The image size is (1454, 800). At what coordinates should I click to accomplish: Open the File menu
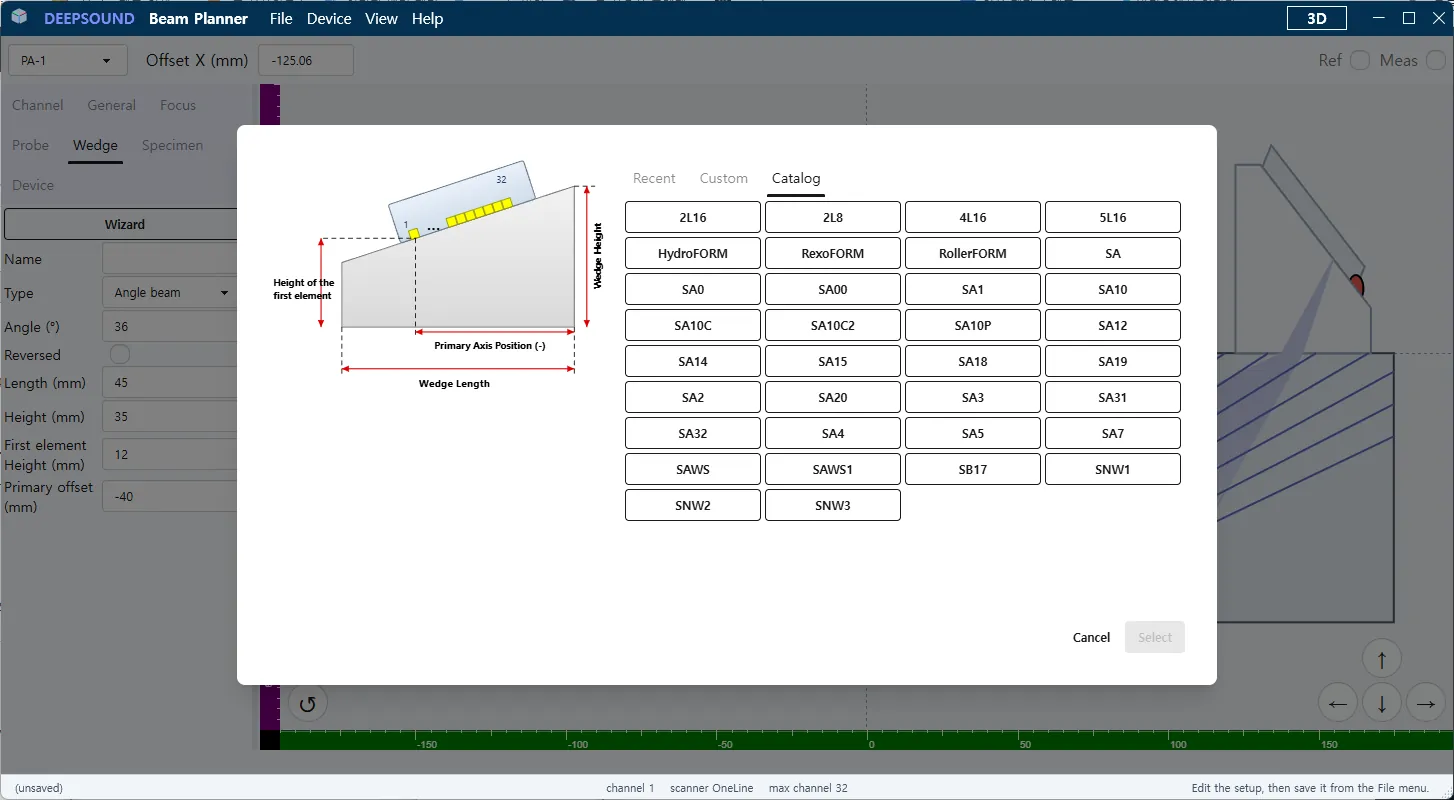coord(281,19)
